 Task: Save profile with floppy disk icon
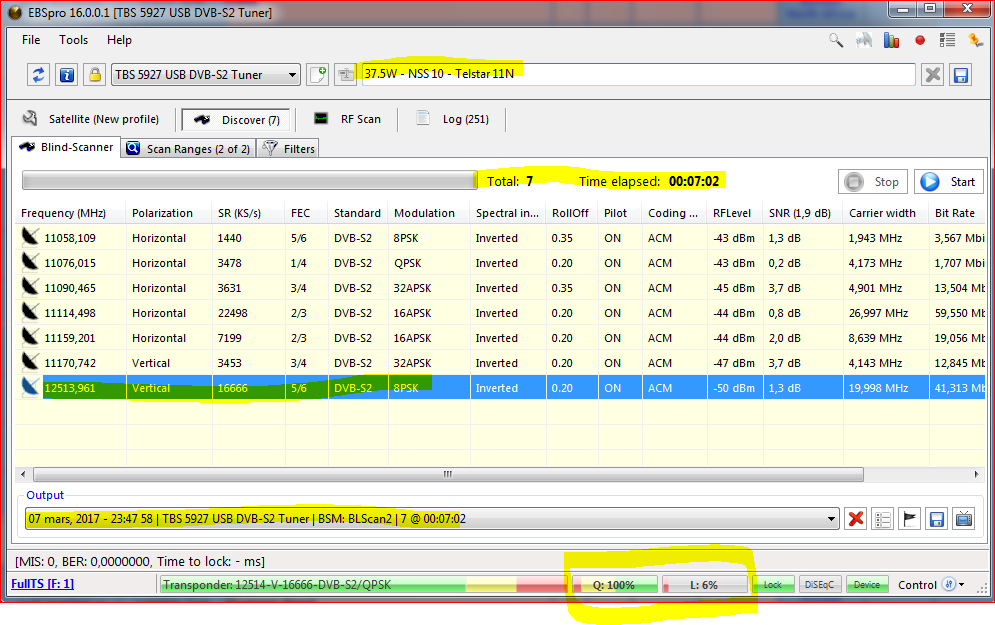(961, 75)
